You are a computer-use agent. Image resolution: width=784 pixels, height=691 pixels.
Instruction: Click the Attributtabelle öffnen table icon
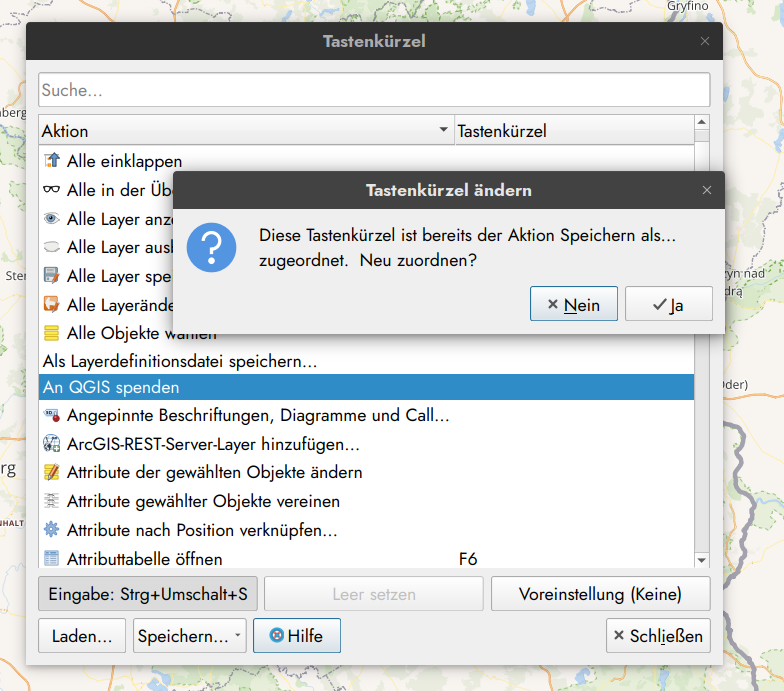(52, 559)
